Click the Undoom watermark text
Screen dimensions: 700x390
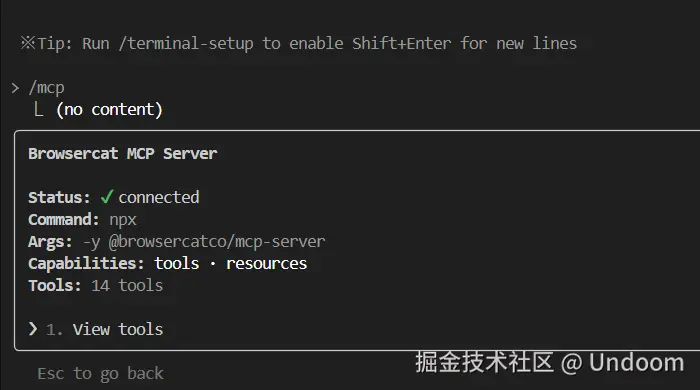636,362
